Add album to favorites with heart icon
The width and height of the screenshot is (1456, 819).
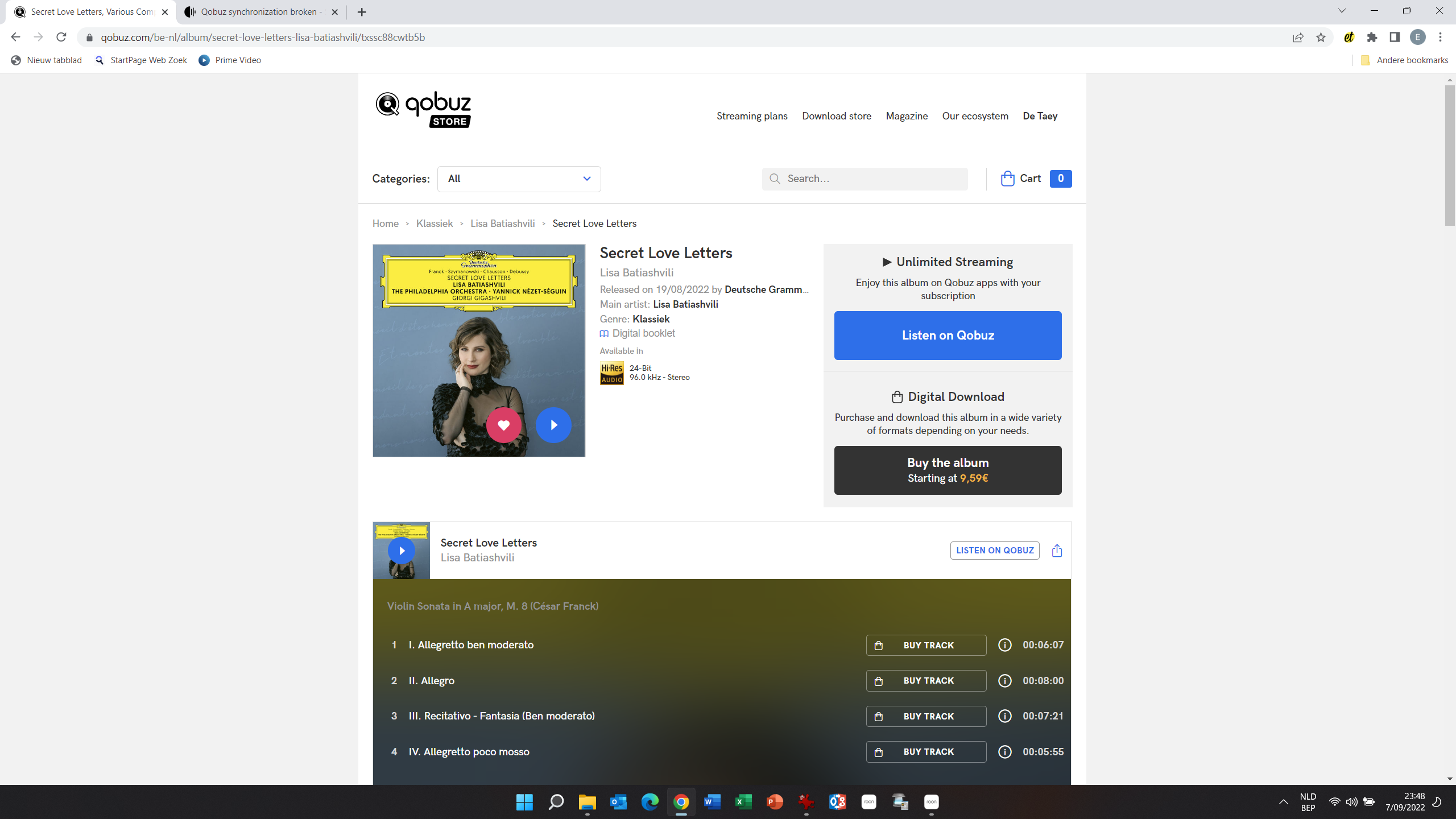click(x=503, y=425)
